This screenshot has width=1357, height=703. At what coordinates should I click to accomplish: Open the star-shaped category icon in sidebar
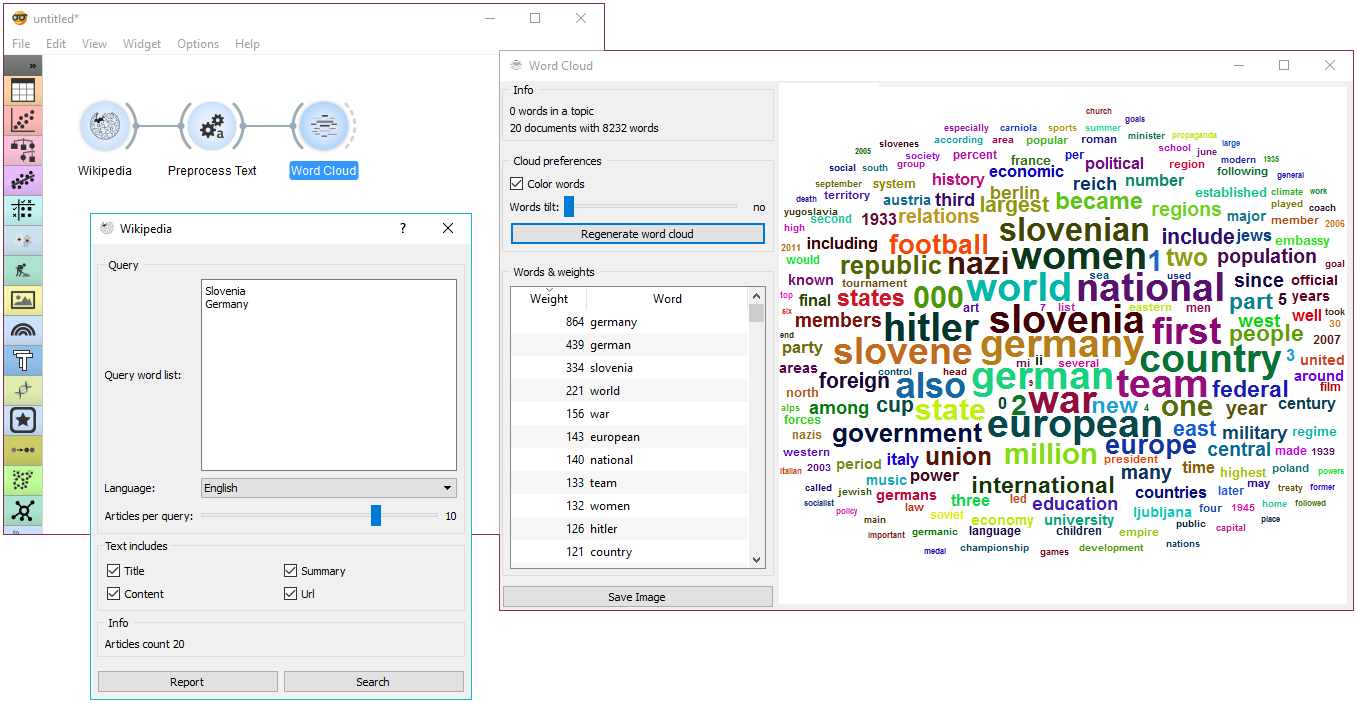23,420
